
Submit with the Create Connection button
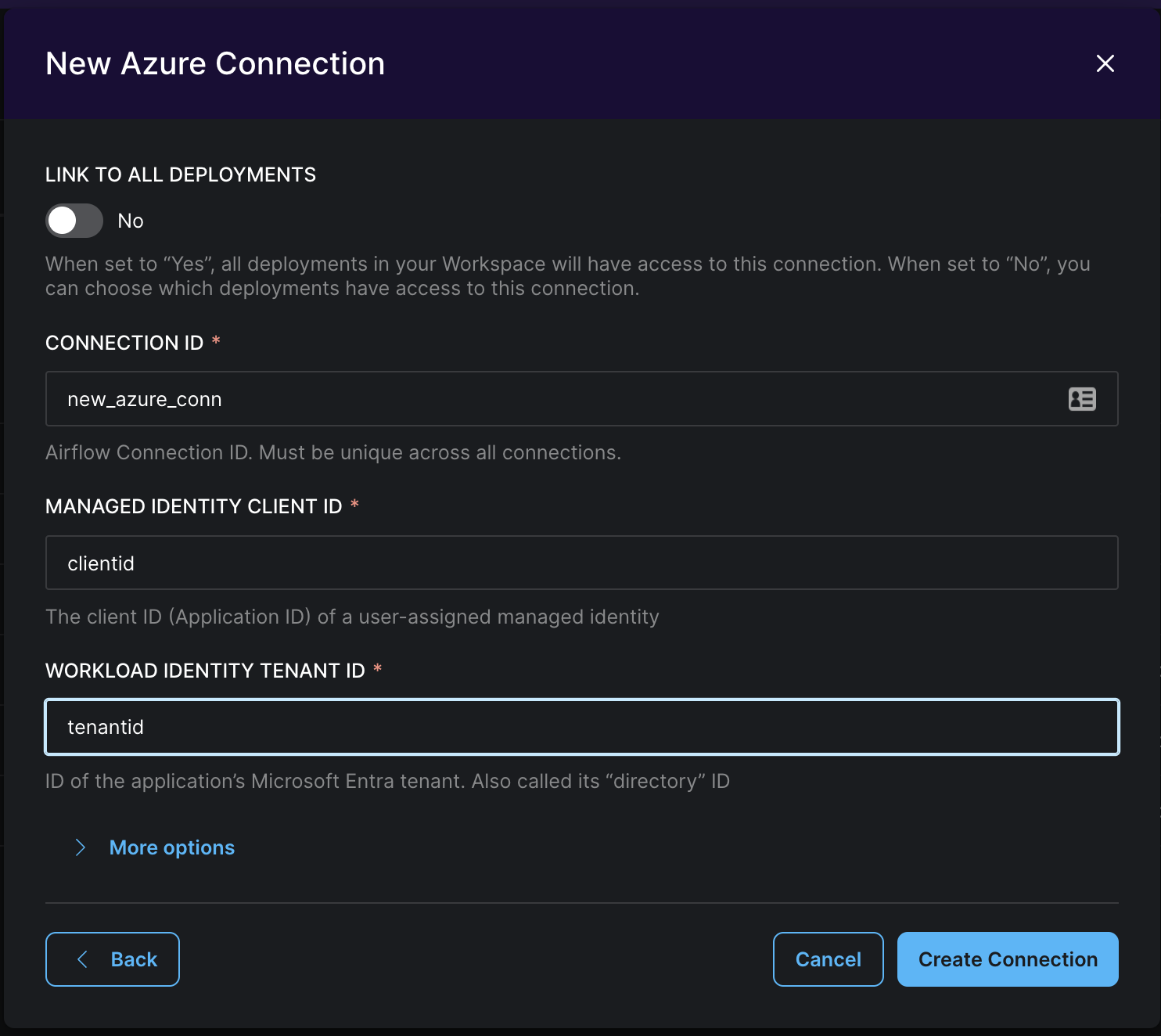point(1008,959)
